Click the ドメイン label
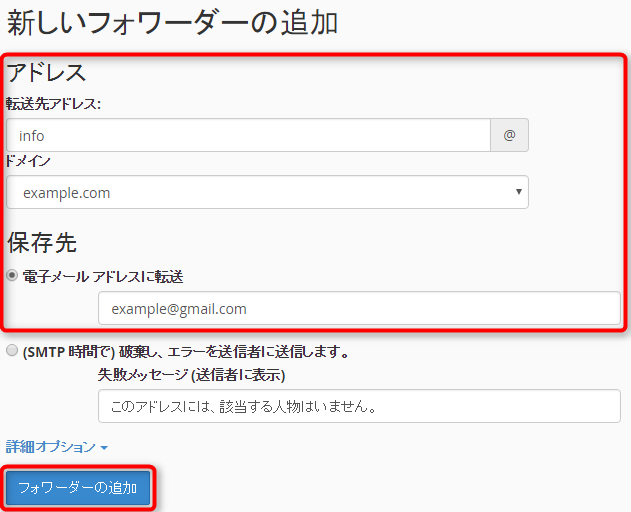The height and width of the screenshot is (512, 631). coord(28,161)
